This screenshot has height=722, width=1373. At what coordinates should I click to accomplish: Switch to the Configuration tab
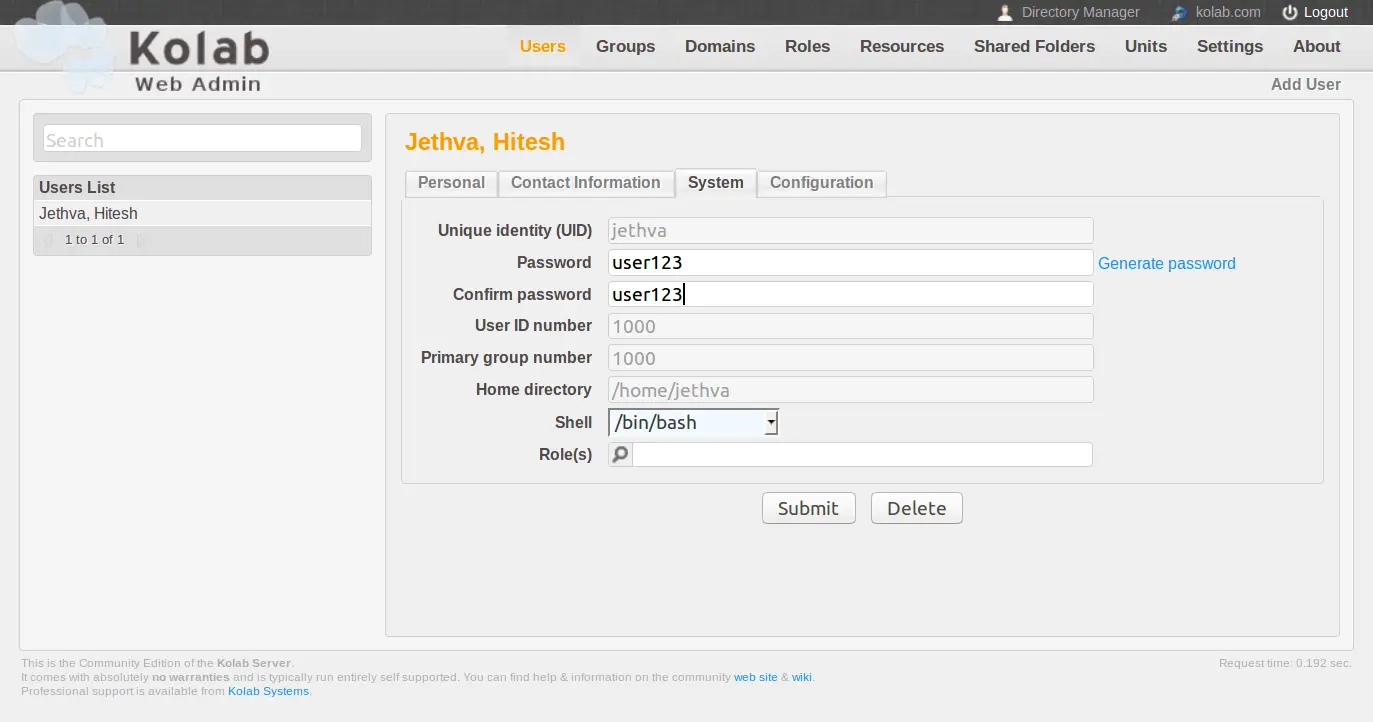[x=821, y=183]
